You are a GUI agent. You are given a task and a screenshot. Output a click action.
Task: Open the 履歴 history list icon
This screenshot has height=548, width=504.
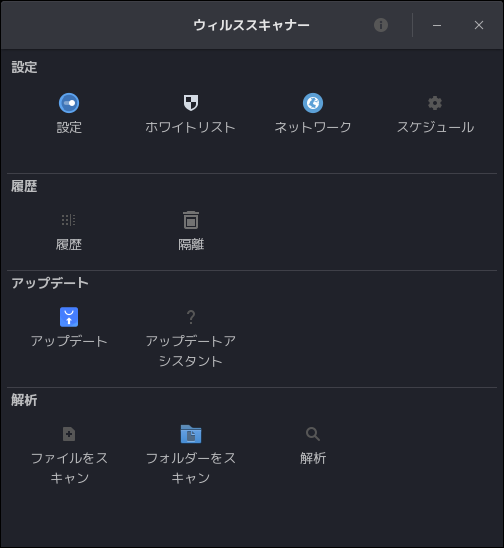(x=69, y=220)
